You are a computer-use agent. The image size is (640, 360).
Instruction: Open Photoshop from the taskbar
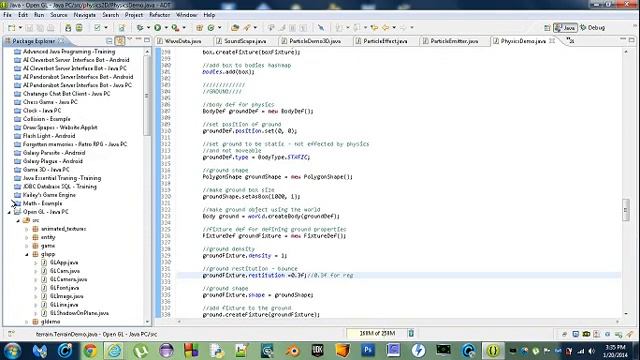click(368, 351)
